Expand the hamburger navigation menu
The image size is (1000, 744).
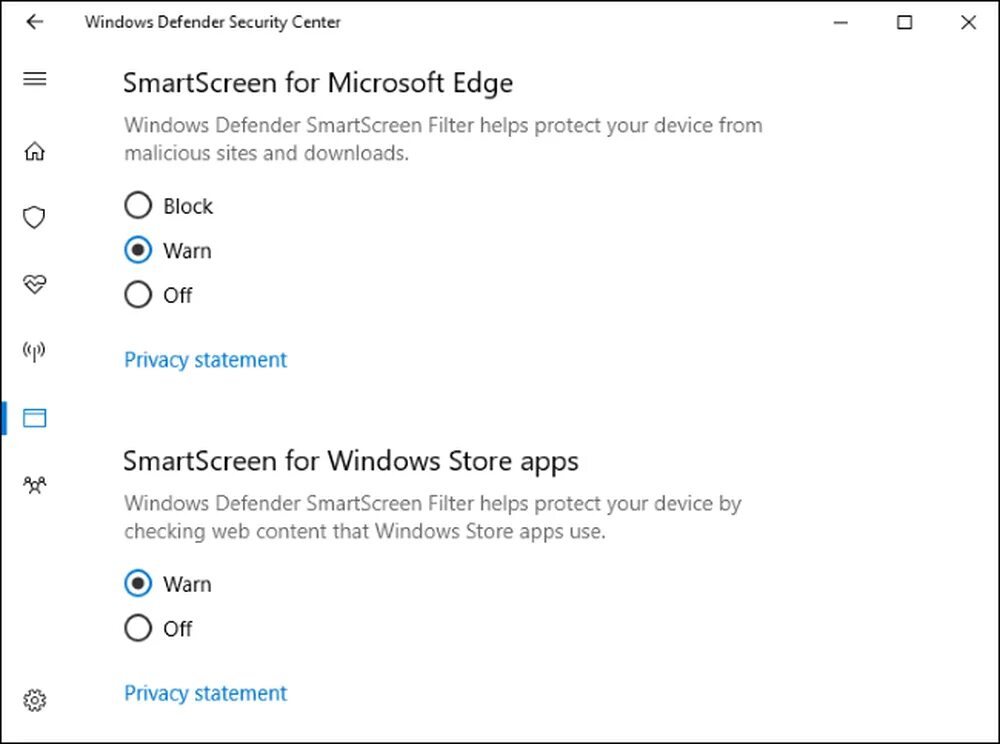click(35, 79)
